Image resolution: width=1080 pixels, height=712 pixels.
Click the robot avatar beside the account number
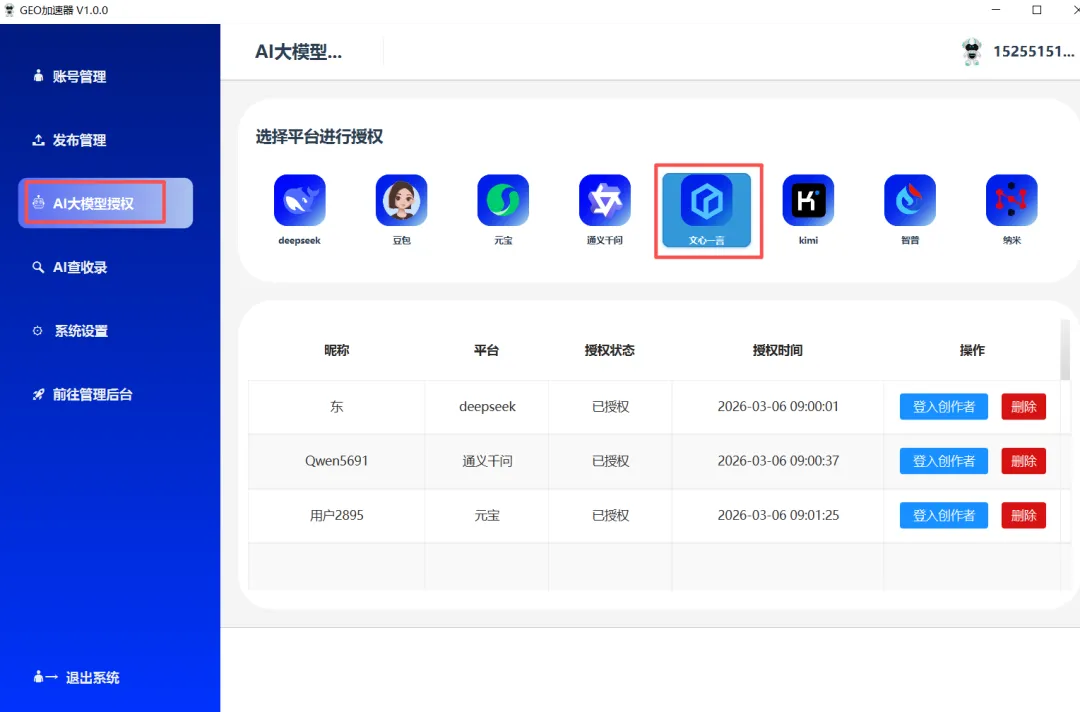972,52
